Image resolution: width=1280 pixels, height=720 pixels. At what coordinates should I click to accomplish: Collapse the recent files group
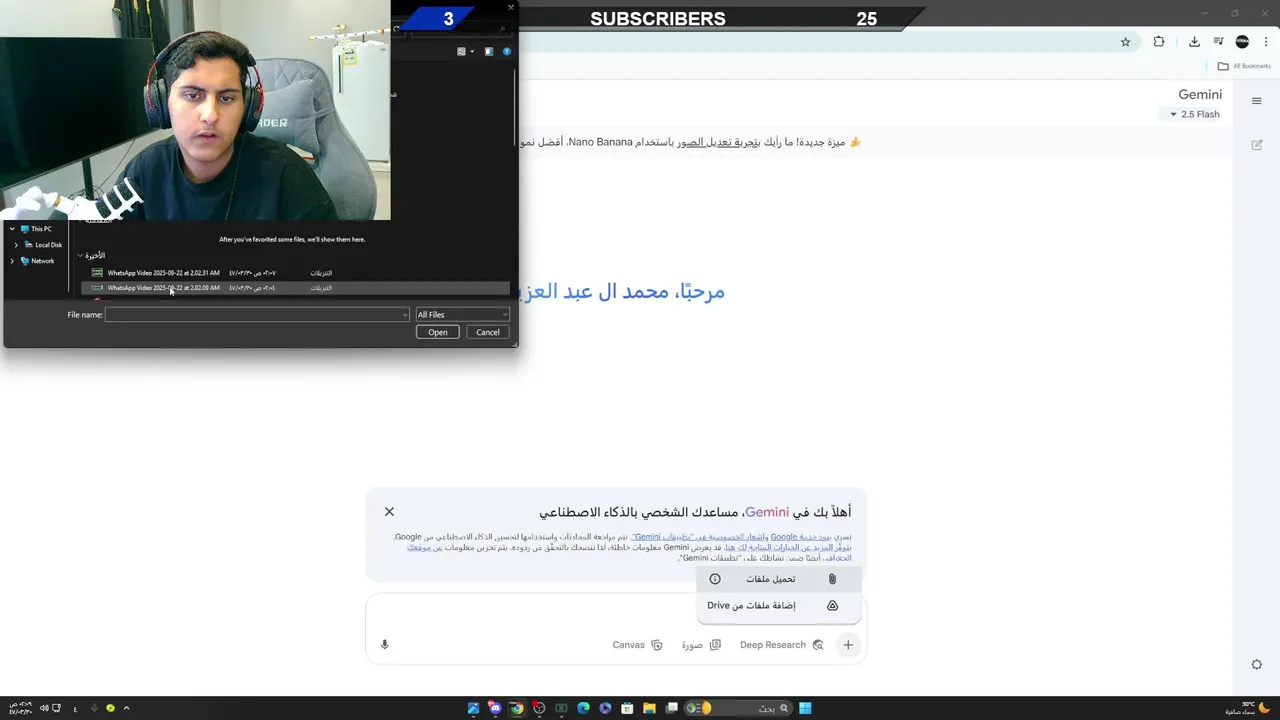pyautogui.click(x=80, y=256)
